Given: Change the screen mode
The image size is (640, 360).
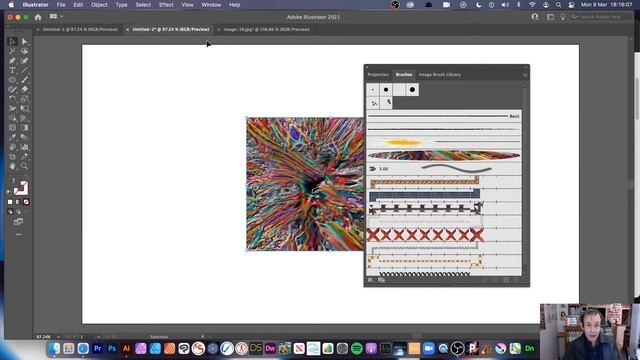Looking at the screenshot, I should coord(18,222).
